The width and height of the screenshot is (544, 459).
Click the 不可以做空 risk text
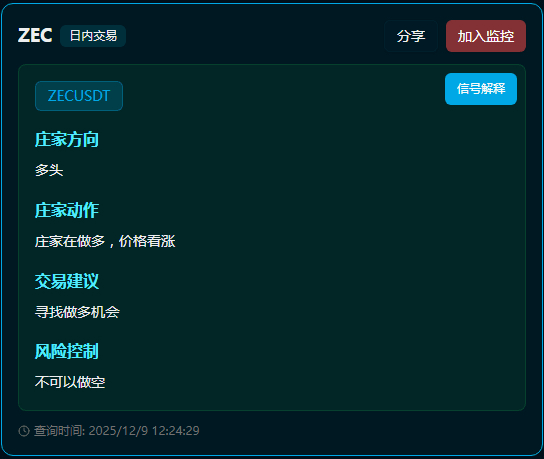coord(70,382)
